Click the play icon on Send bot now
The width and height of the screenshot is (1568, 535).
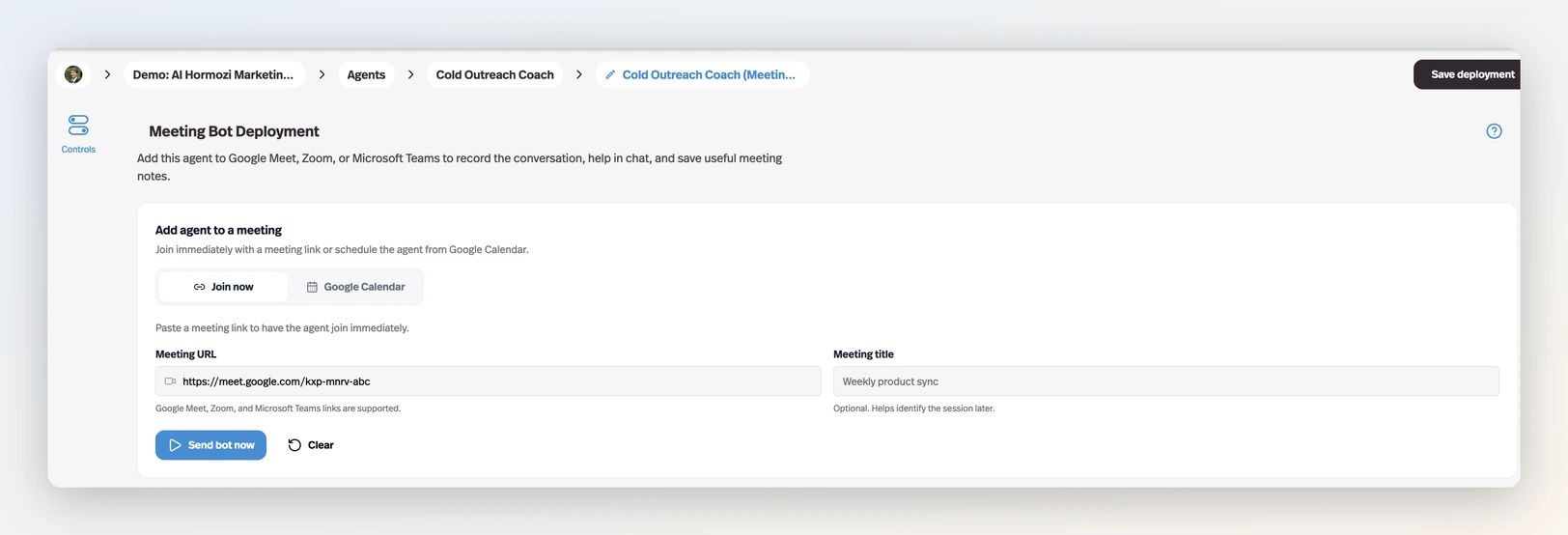pyautogui.click(x=175, y=445)
